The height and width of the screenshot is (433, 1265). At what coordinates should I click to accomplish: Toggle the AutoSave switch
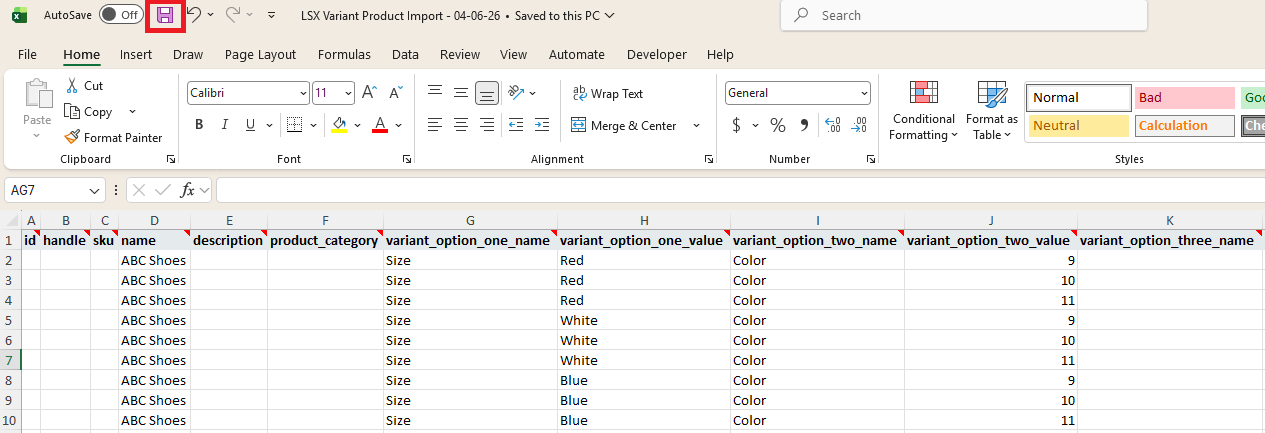tap(121, 15)
